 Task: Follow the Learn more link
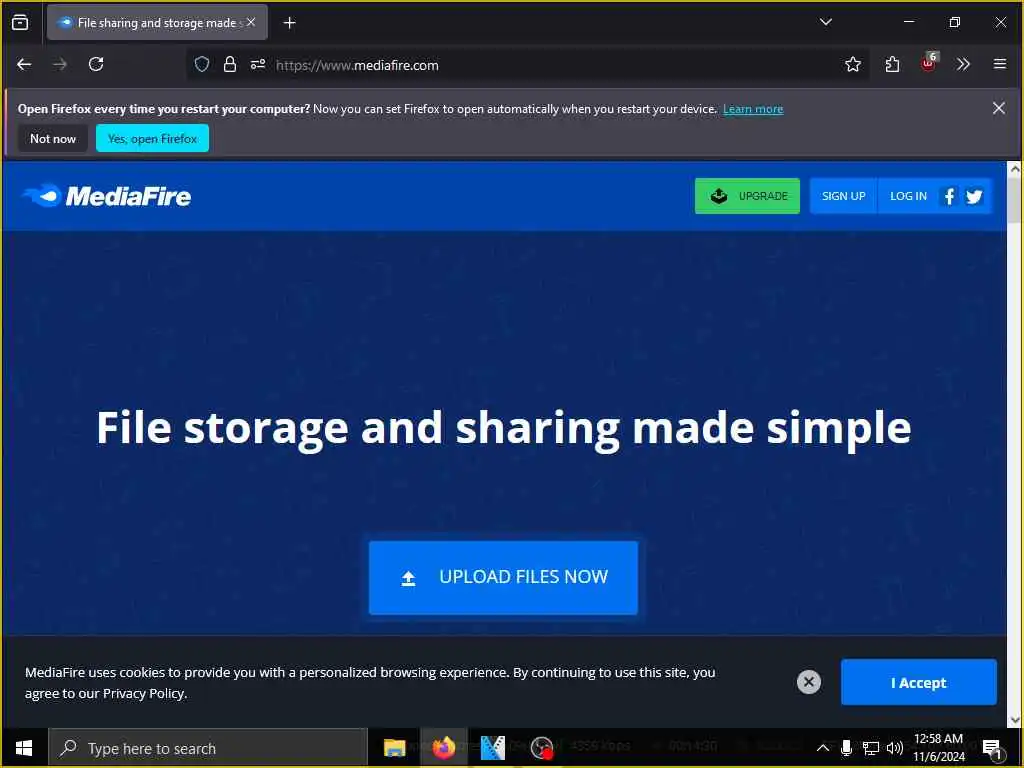click(x=752, y=109)
